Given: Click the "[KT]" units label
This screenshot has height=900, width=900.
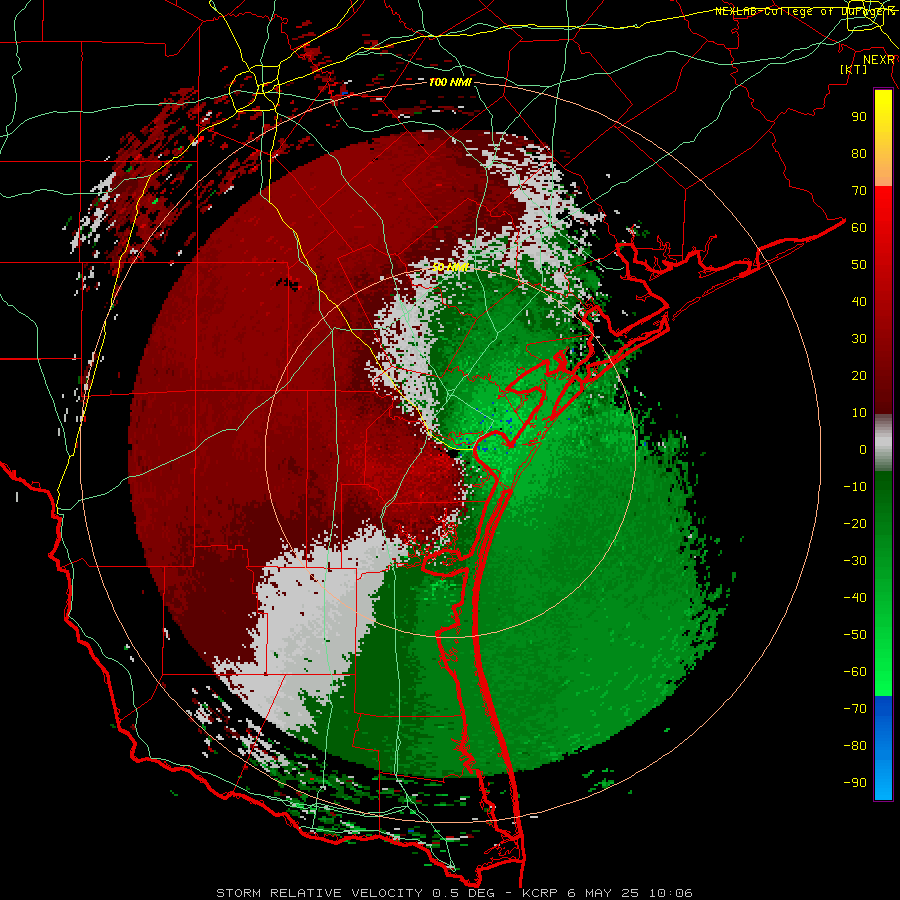Looking at the screenshot, I should [x=854, y=69].
